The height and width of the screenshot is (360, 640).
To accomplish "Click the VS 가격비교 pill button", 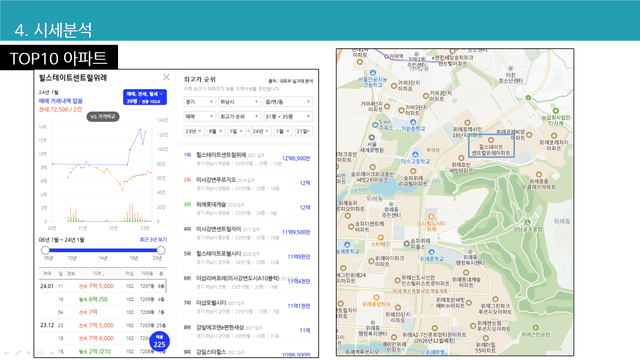I will point(103,117).
